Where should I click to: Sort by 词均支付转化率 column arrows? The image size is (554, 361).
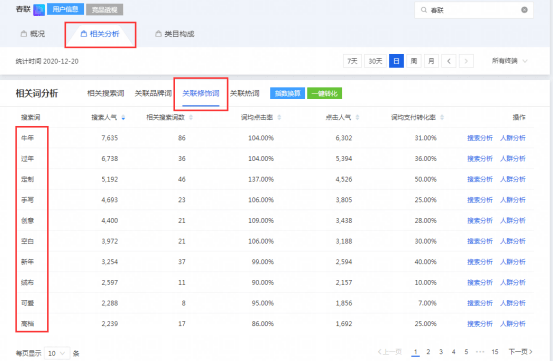(442, 117)
